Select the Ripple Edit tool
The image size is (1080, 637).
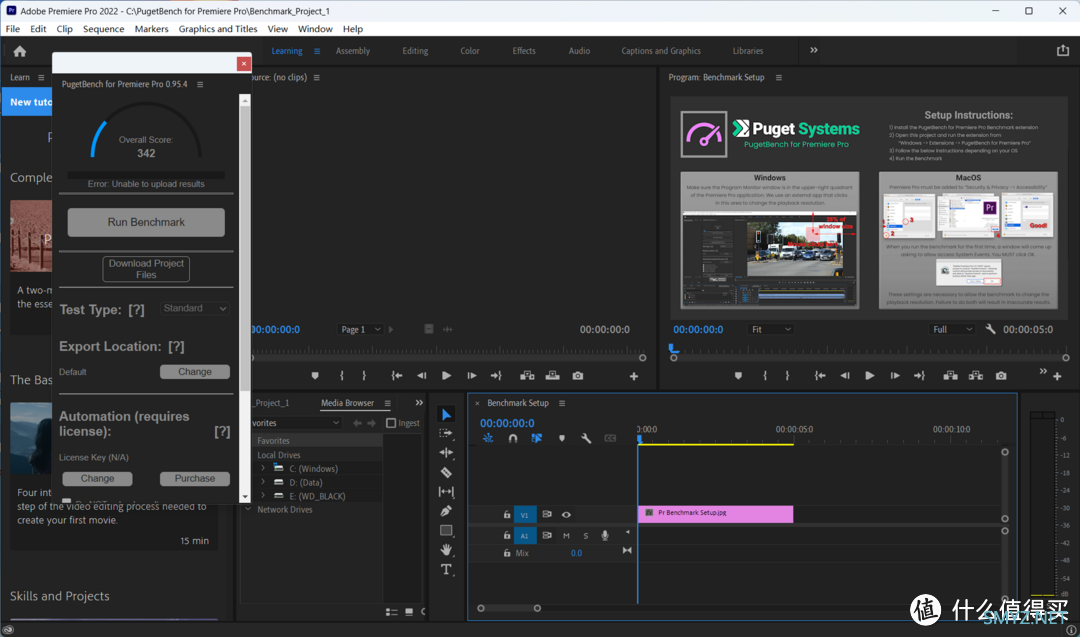point(446,452)
